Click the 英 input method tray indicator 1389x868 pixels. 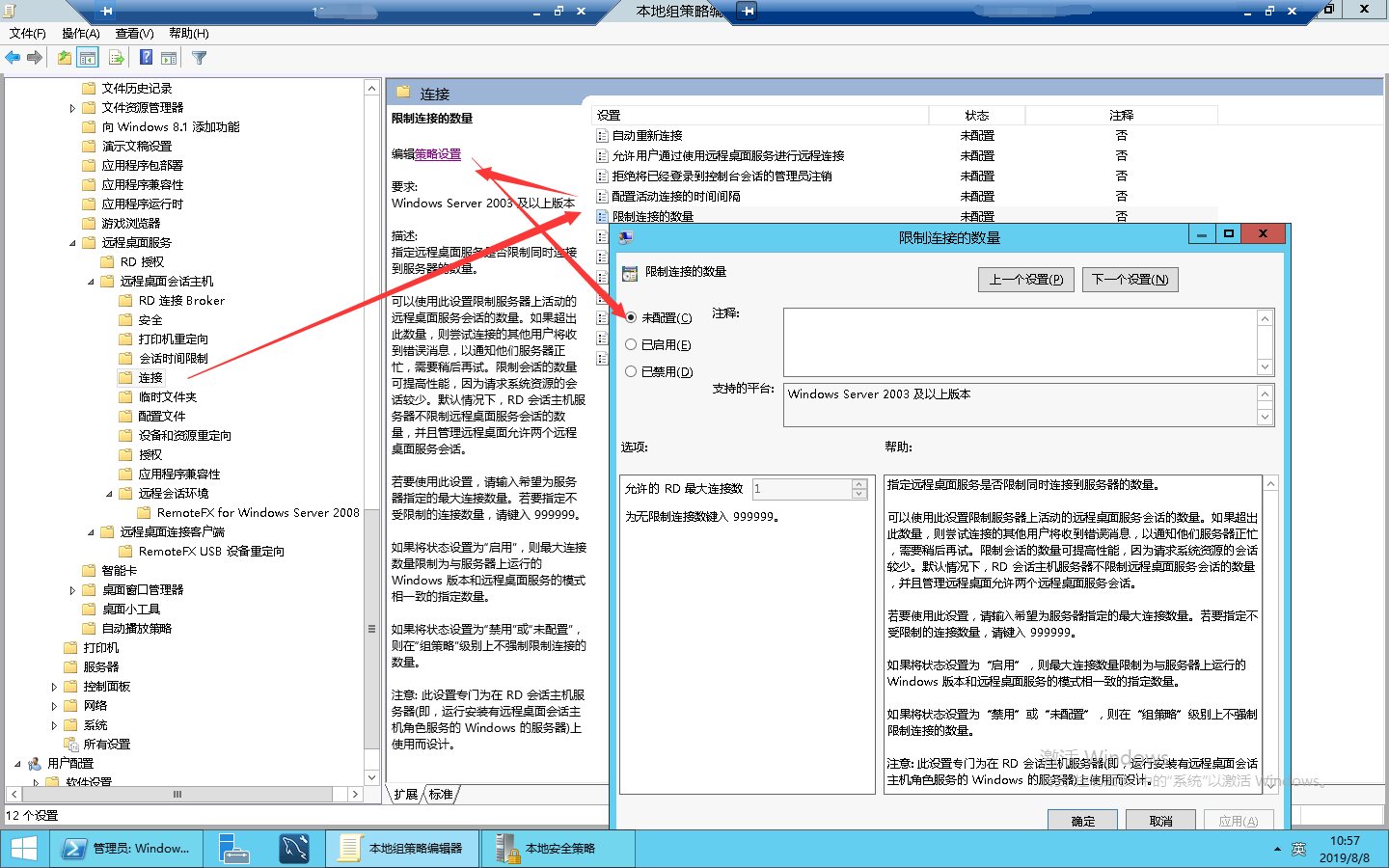(1298, 850)
